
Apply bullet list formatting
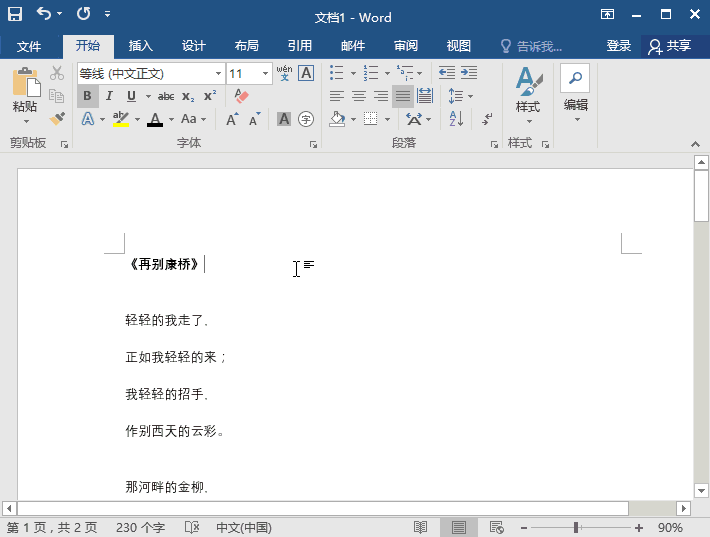tap(336, 73)
